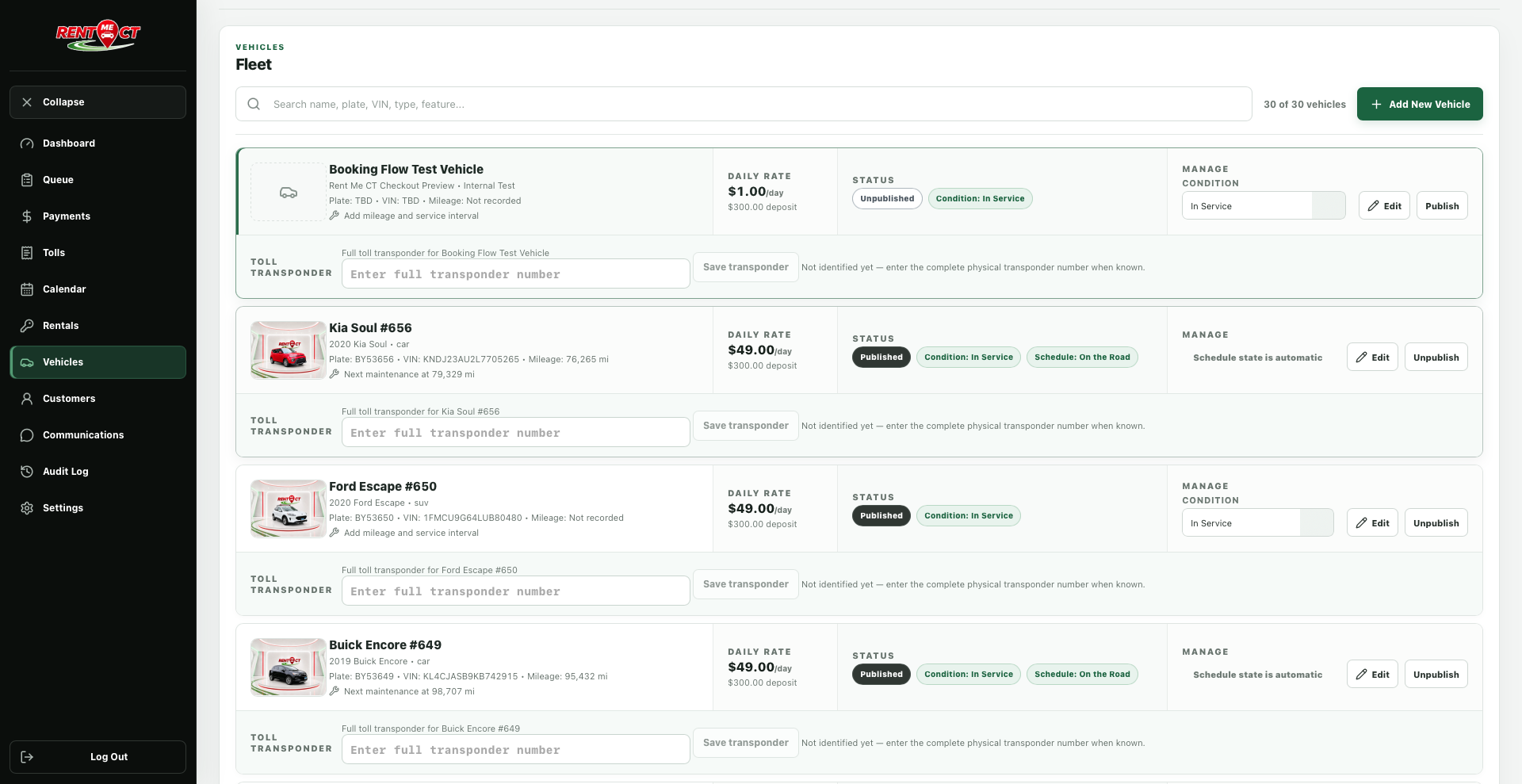
Task: Navigate to Communications
Action: point(98,435)
